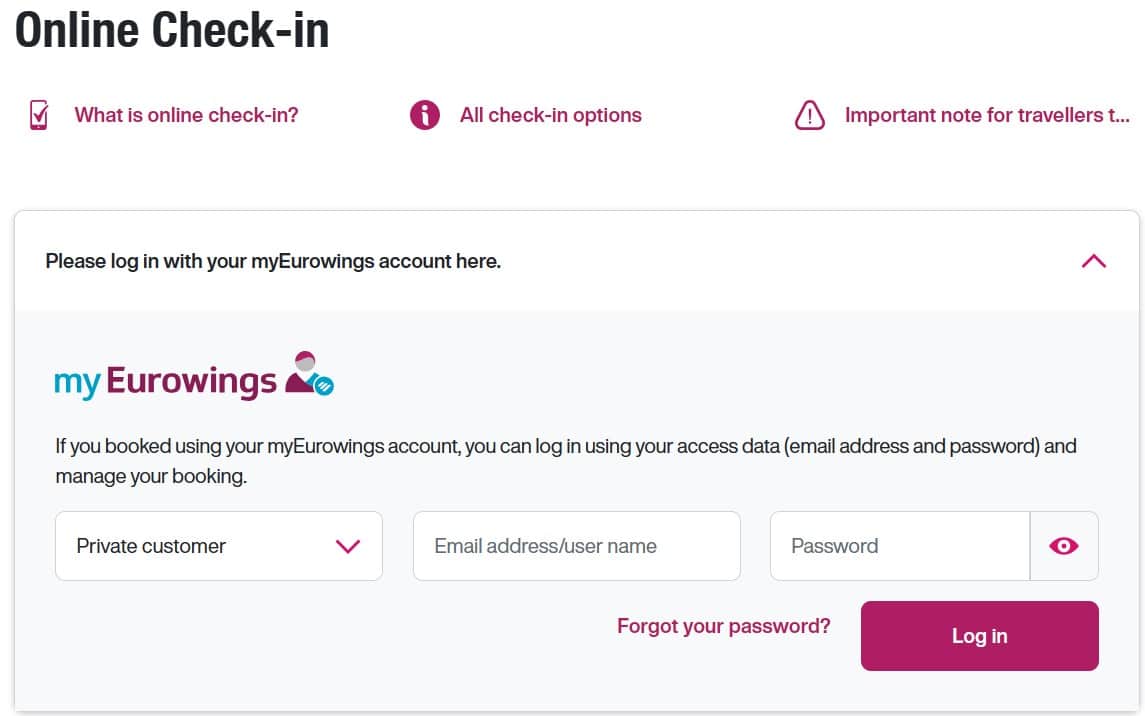This screenshot has width=1145, height=716.
Task: Click the info circle icon
Action: coord(424,115)
